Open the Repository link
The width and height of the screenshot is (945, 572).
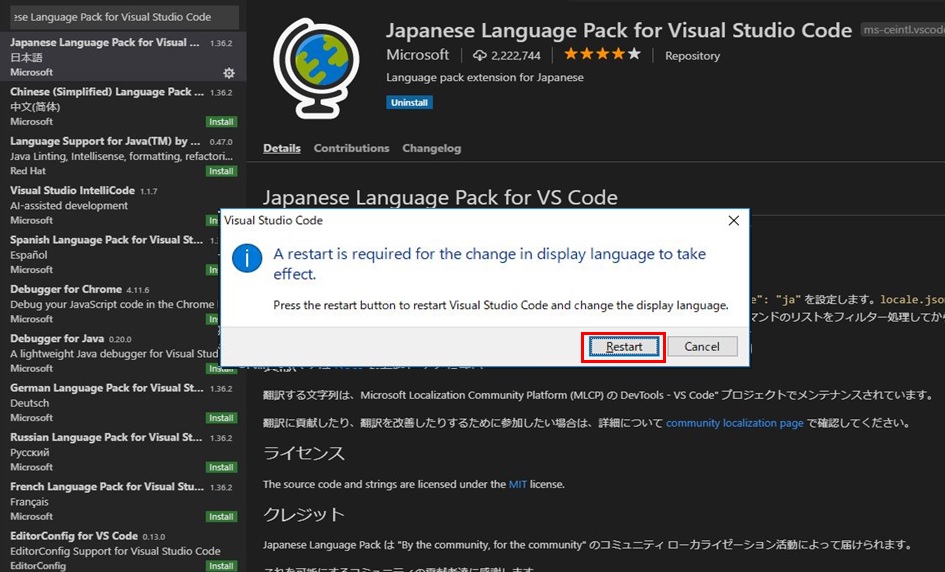[692, 56]
